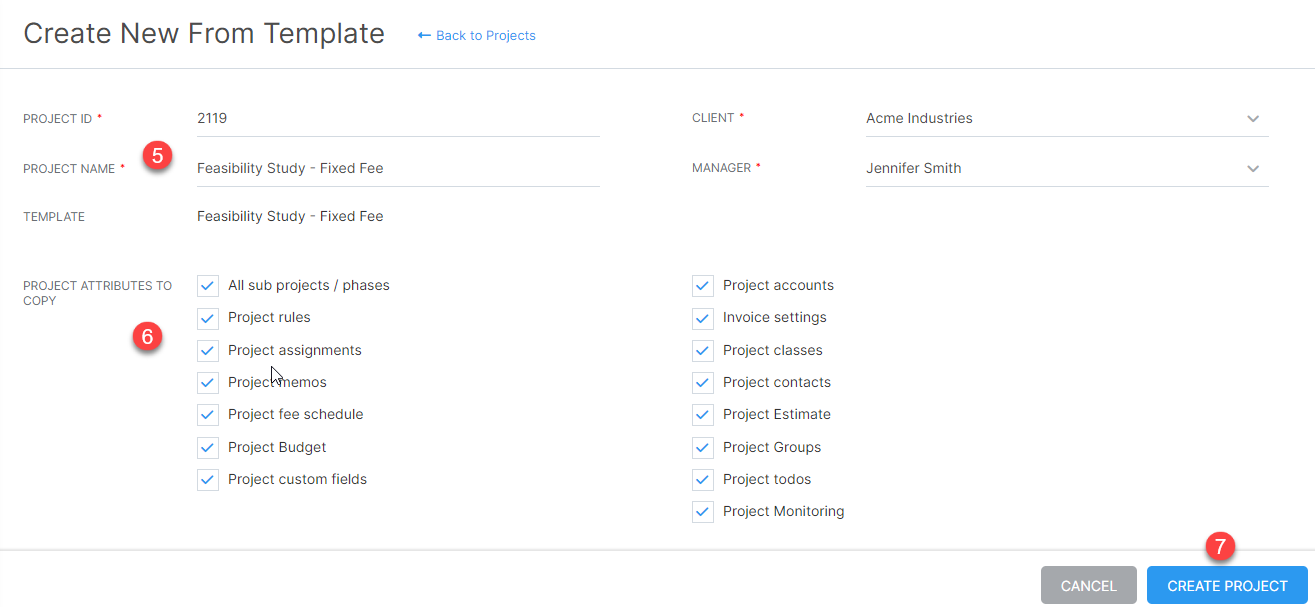This screenshot has height=607, width=1315.
Task: Click the red step badge numbered 6
Action: pyautogui.click(x=147, y=337)
